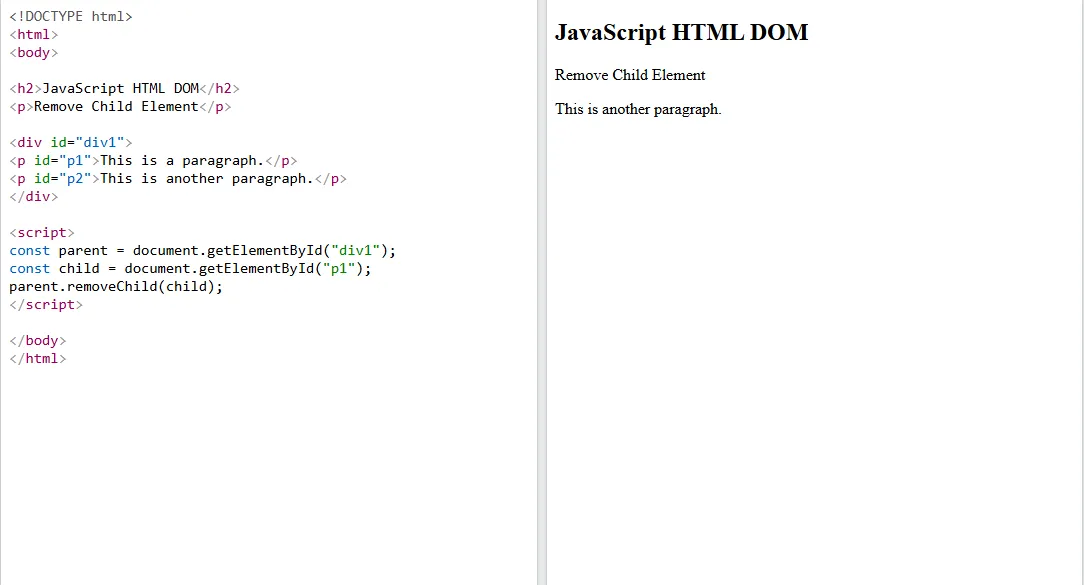Click rendered Remove Child Element text in preview

click(x=630, y=75)
